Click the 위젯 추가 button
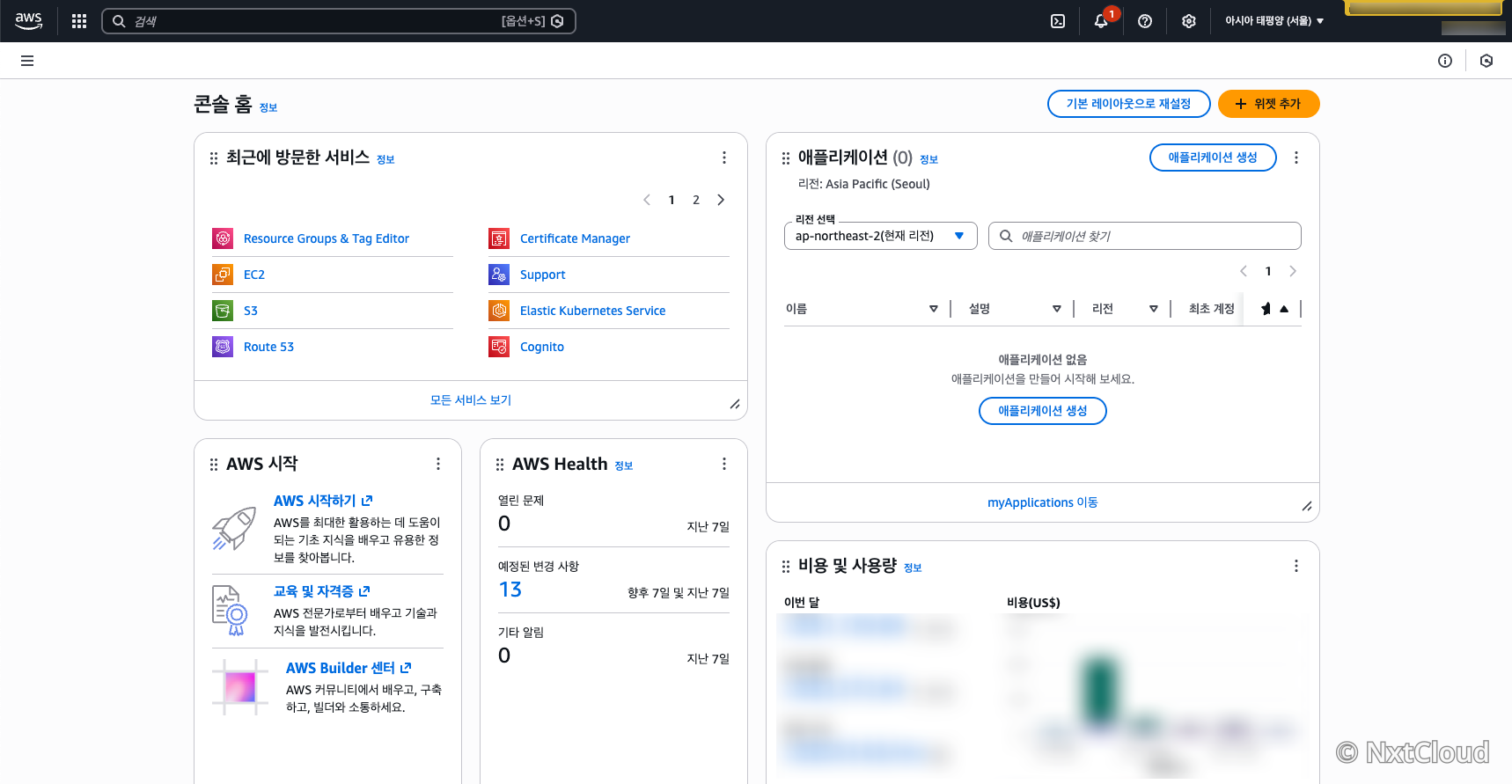 click(x=1269, y=104)
